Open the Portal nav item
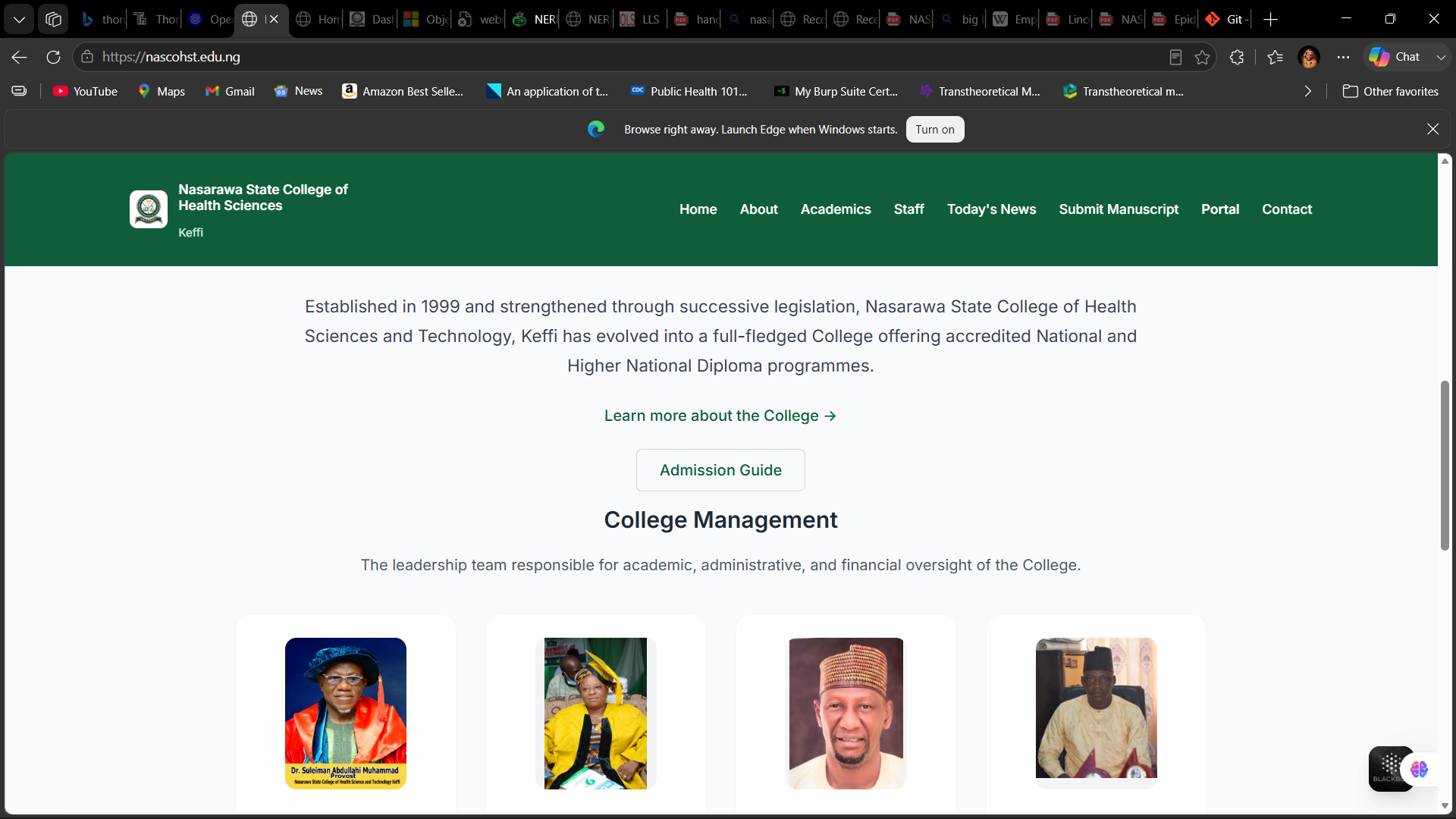The height and width of the screenshot is (819, 1456). 1220,209
